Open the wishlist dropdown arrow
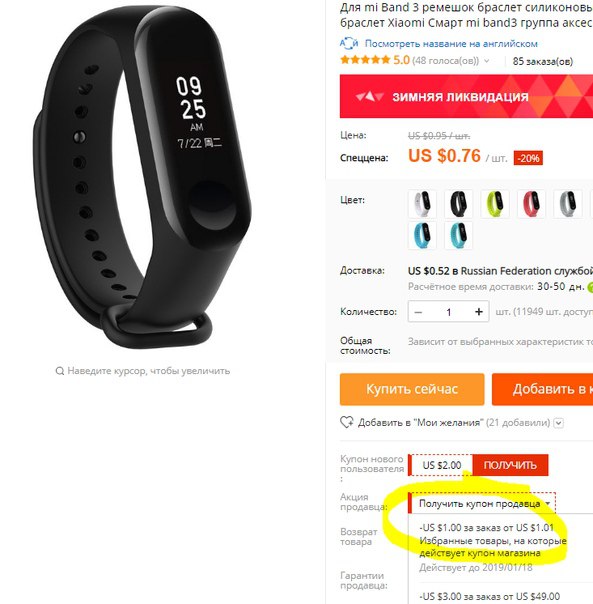 (558, 423)
